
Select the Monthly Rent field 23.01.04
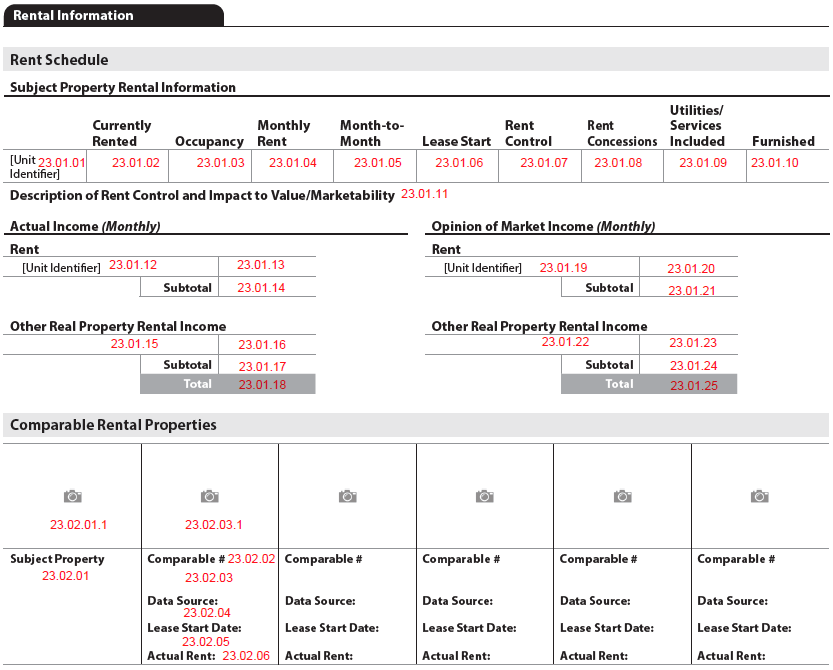[293, 163]
